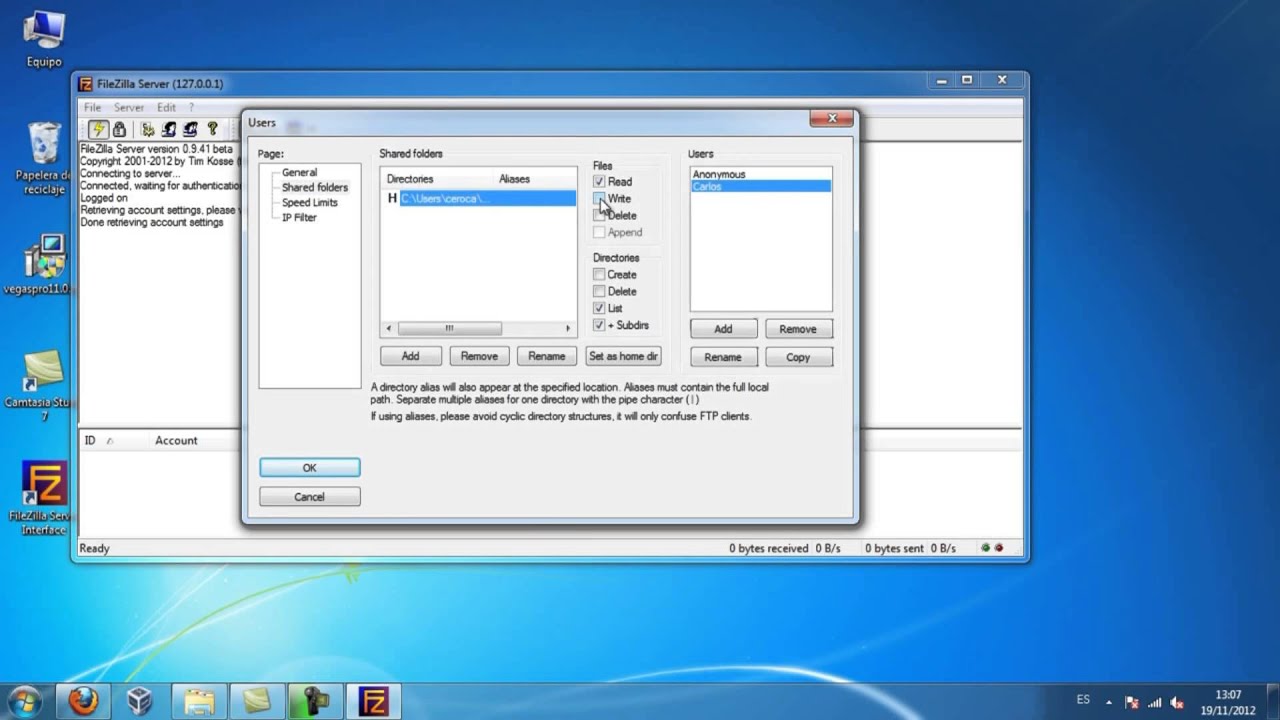This screenshot has height=720, width=1280.
Task: Click Set as home dir button
Action: pyautogui.click(x=623, y=356)
